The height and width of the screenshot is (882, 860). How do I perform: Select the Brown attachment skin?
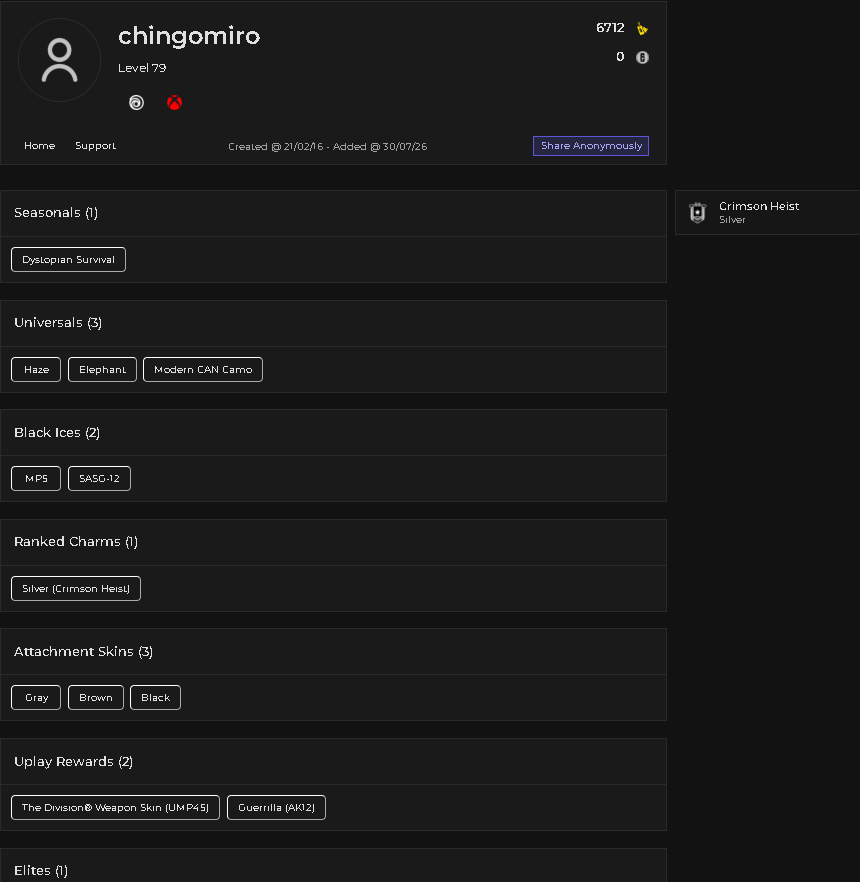tap(96, 698)
